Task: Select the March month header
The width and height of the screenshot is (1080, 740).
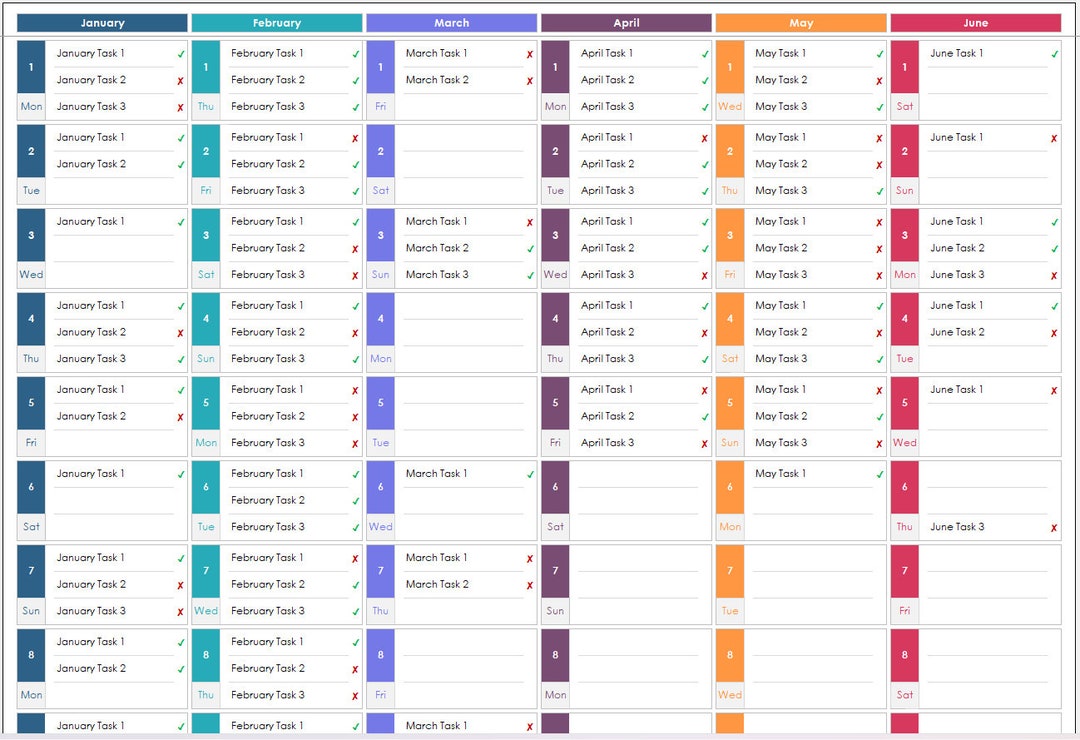Action: (452, 23)
